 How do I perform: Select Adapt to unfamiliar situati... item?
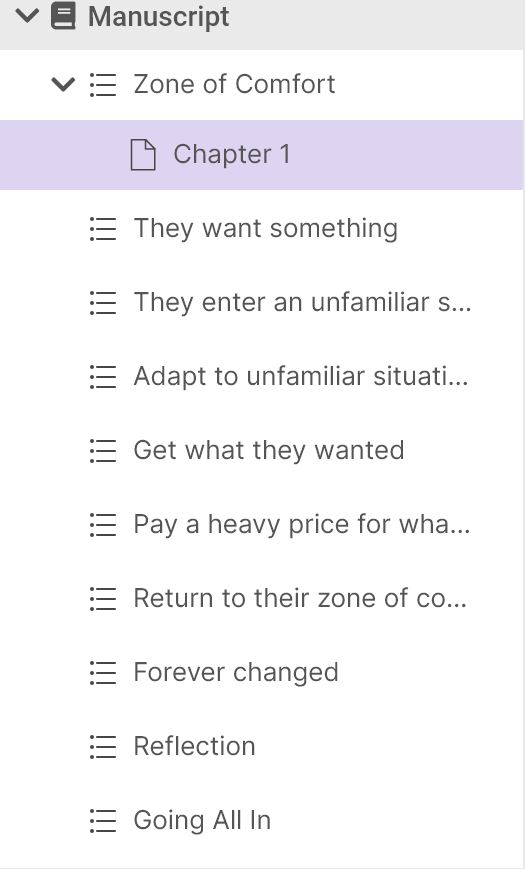click(262, 376)
